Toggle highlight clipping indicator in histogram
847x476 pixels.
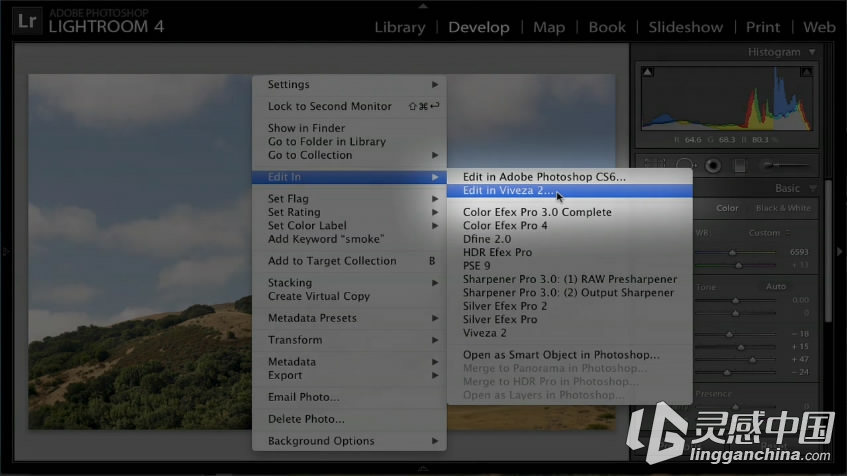click(806, 72)
